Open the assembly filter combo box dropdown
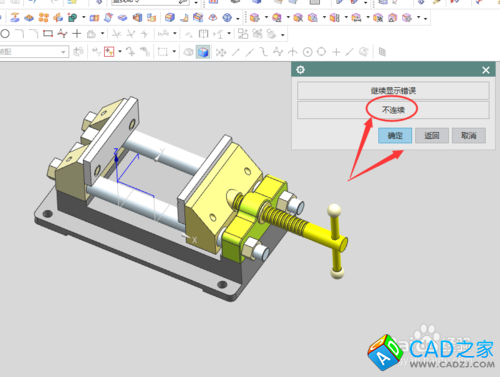 click(x=63, y=52)
